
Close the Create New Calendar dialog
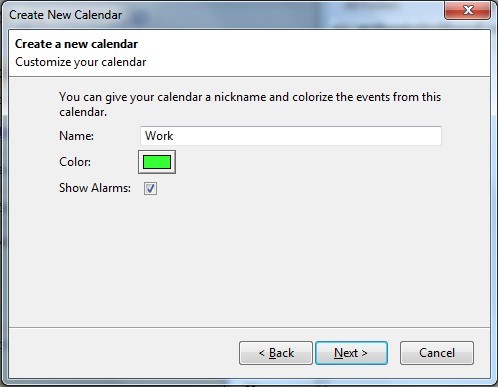467,10
